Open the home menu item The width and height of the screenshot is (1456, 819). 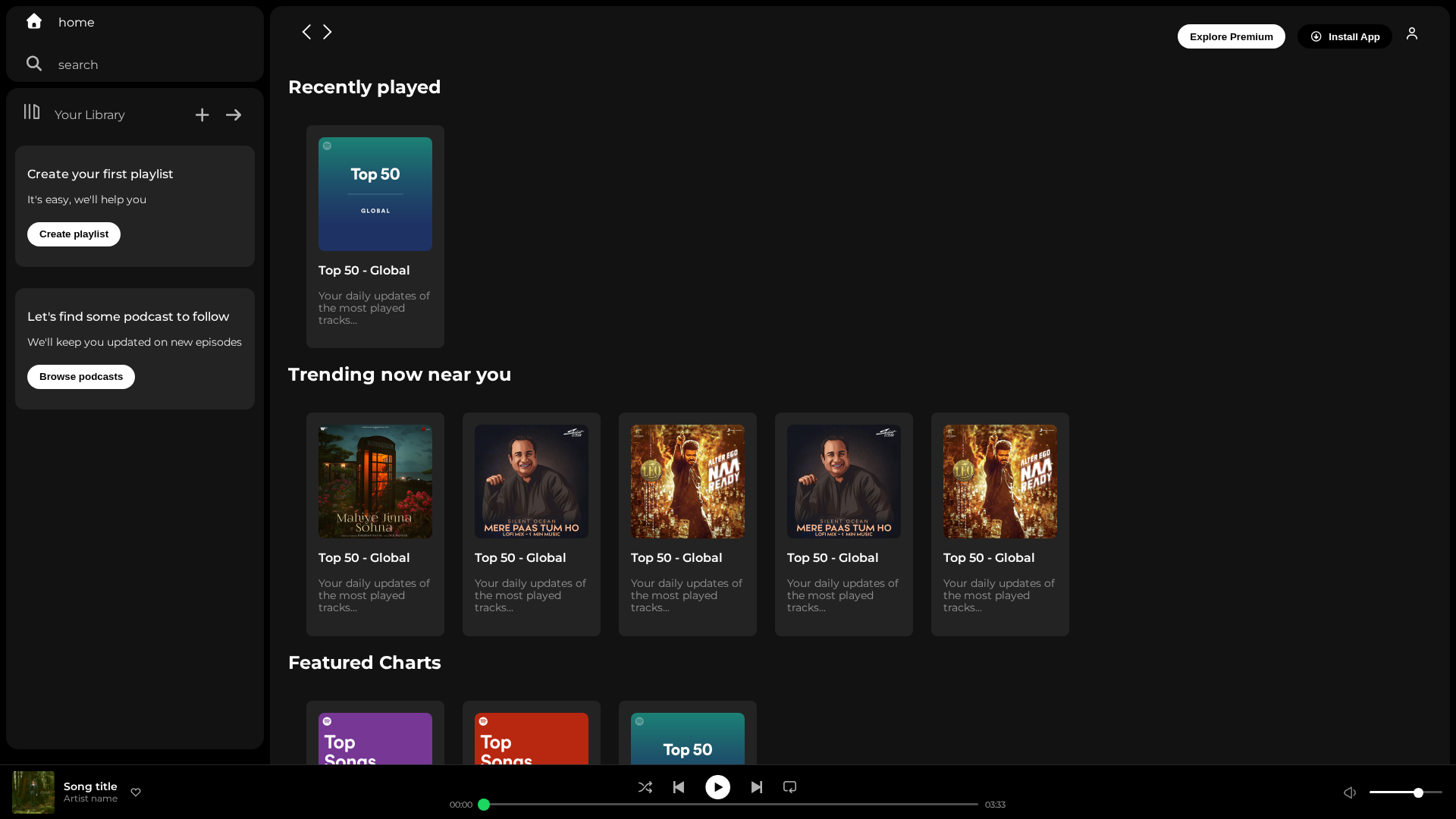[x=77, y=23]
